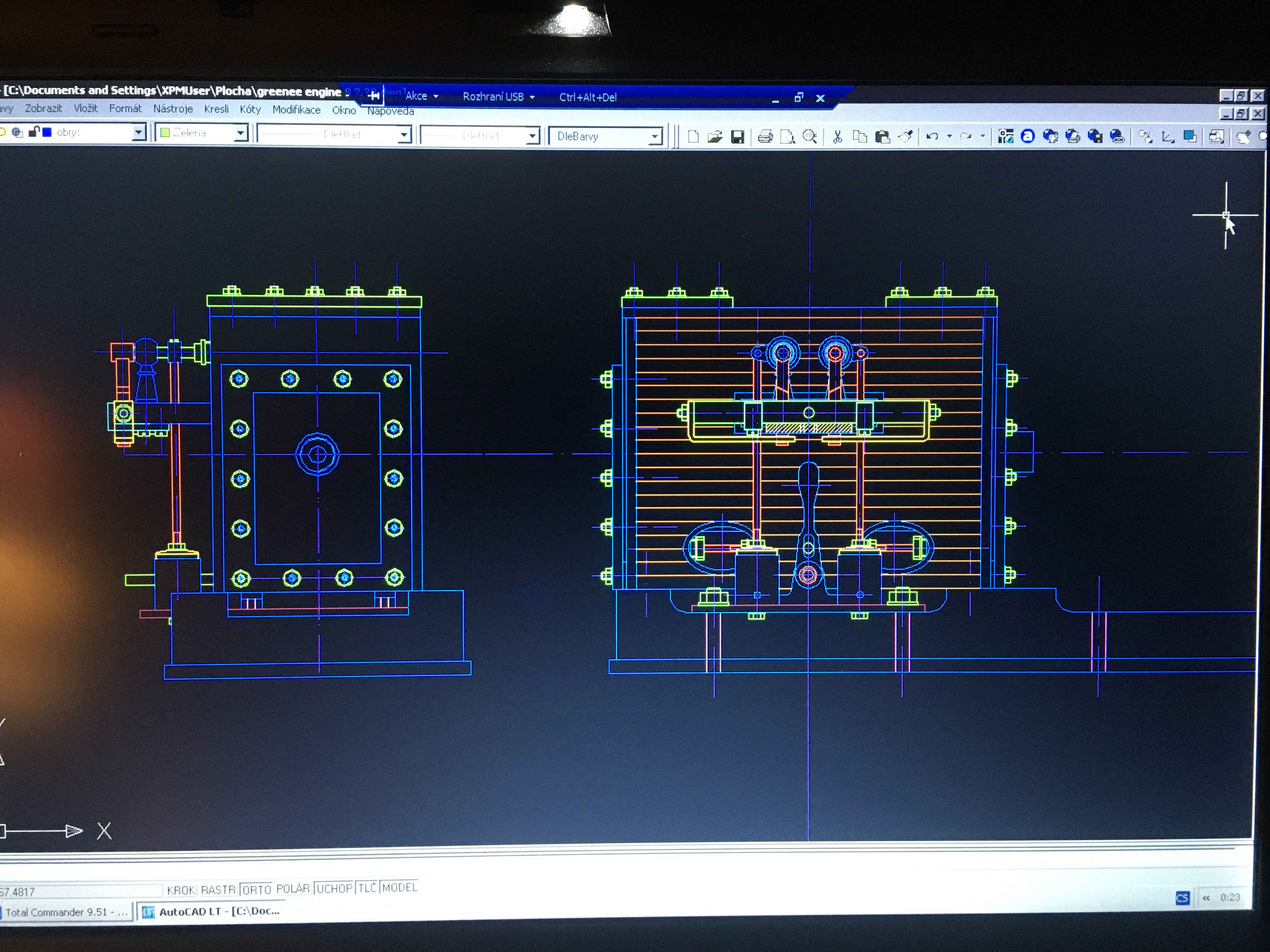This screenshot has height=952, width=1270.
Task: Toggle UCHOP object snap button
Action: tap(334, 888)
